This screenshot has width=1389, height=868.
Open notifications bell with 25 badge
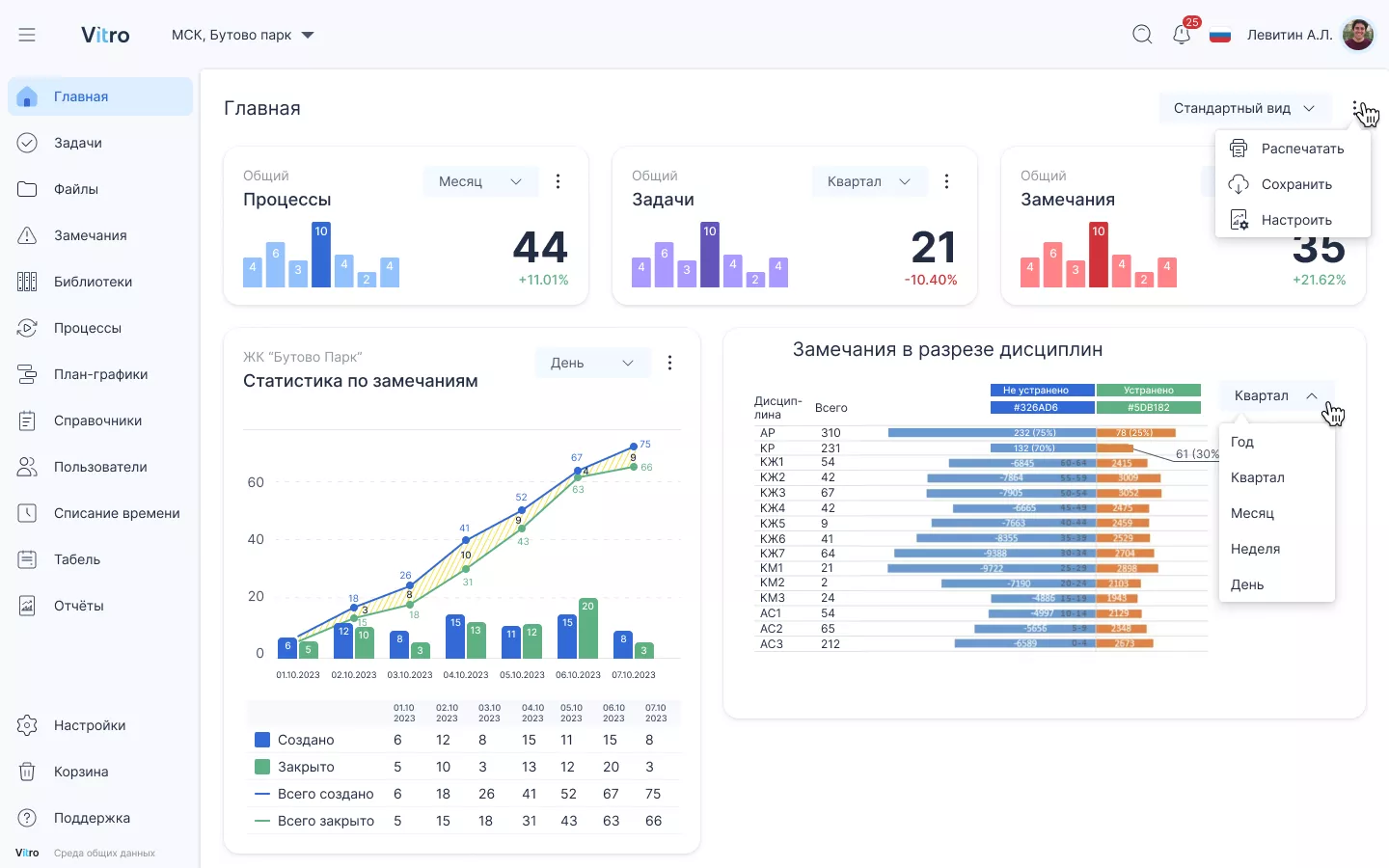1182,35
